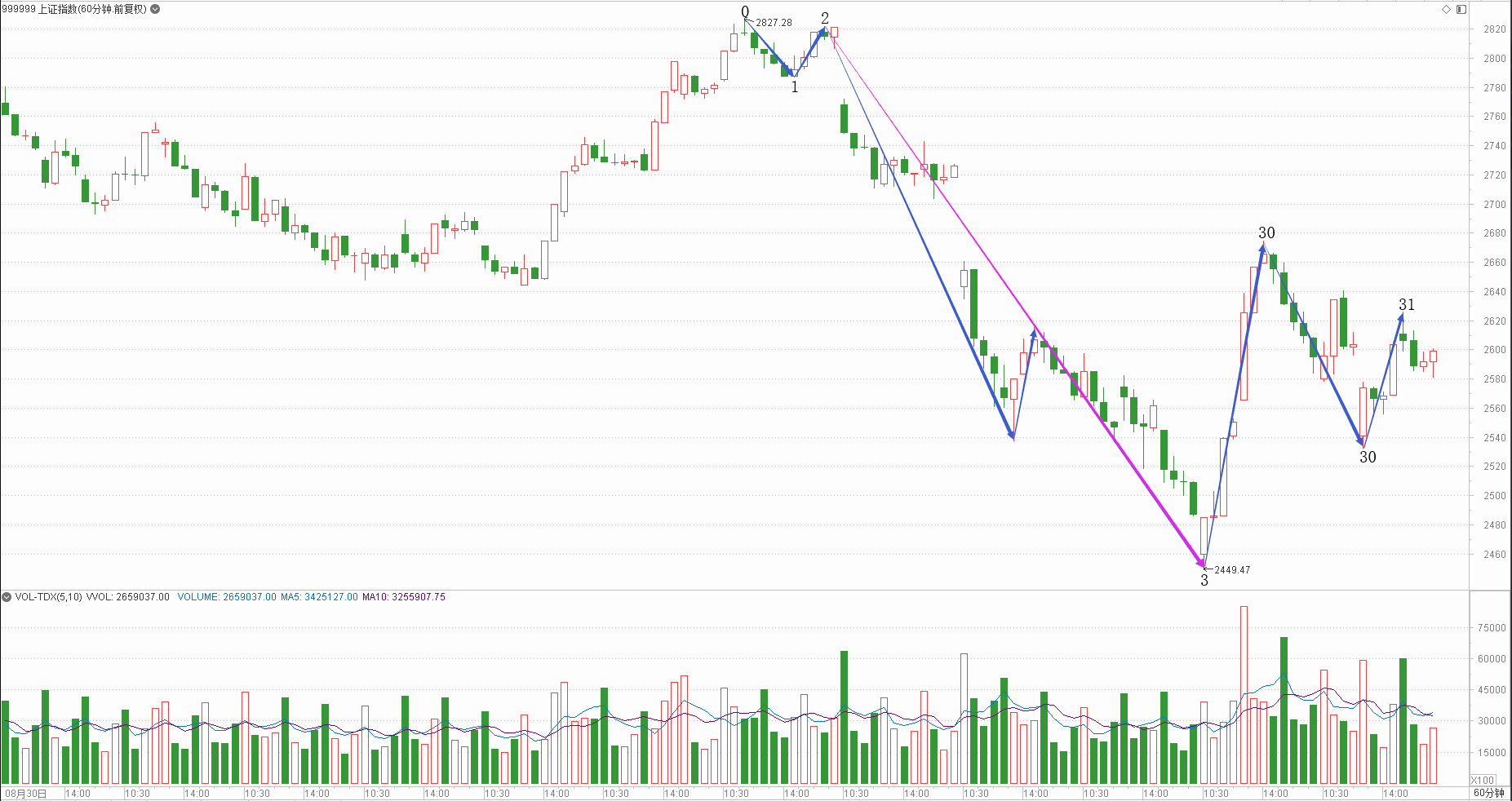Select the MA5 volume average label
1512x801 pixels.
pos(319,597)
